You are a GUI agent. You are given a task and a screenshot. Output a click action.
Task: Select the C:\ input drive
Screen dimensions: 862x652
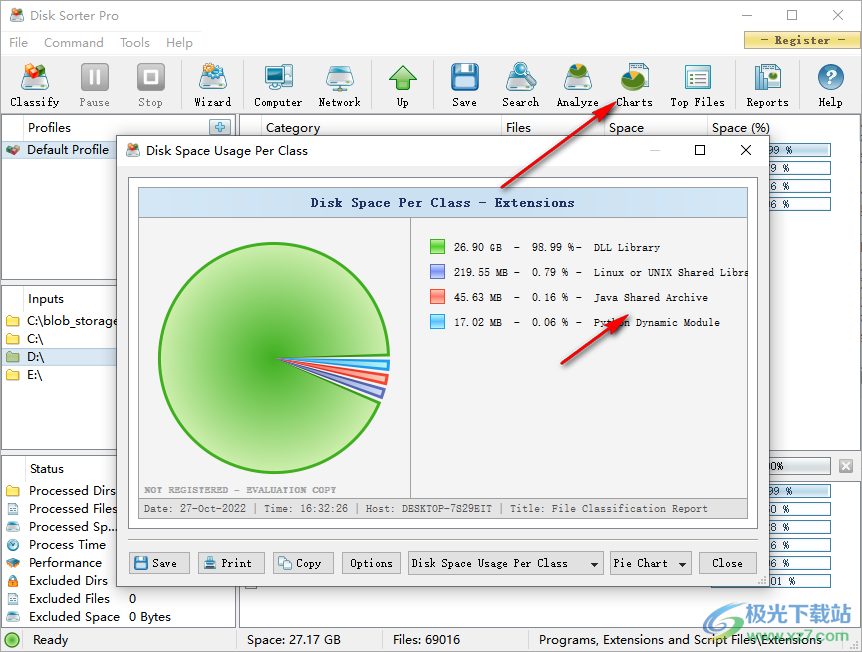[60, 339]
